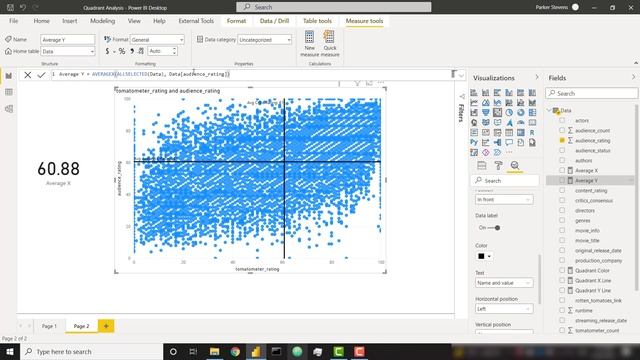The image size is (640, 360).
Task: Switch to Report view in left sidebar
Action: pyautogui.click(x=9, y=76)
